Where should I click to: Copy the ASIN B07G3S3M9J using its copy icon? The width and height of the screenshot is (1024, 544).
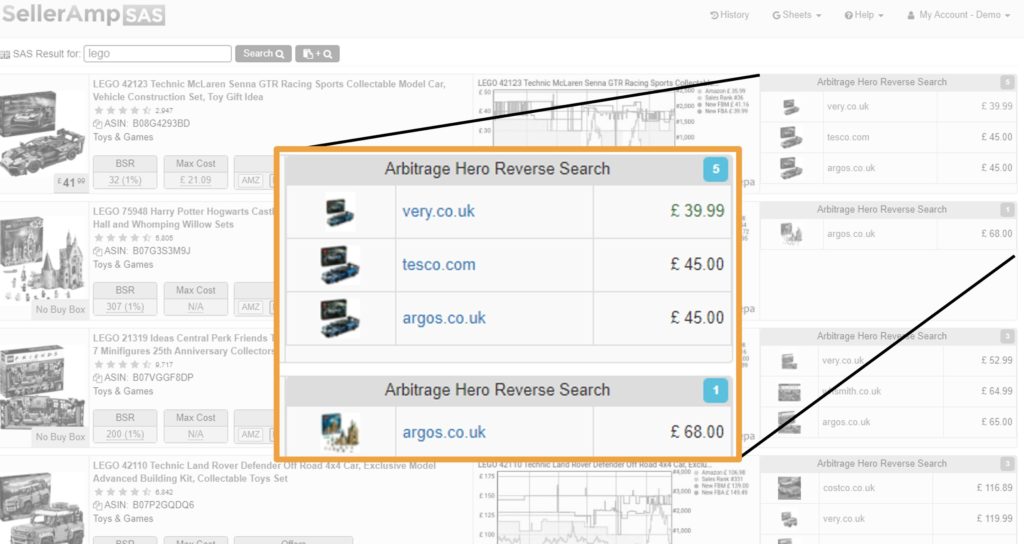coord(97,251)
